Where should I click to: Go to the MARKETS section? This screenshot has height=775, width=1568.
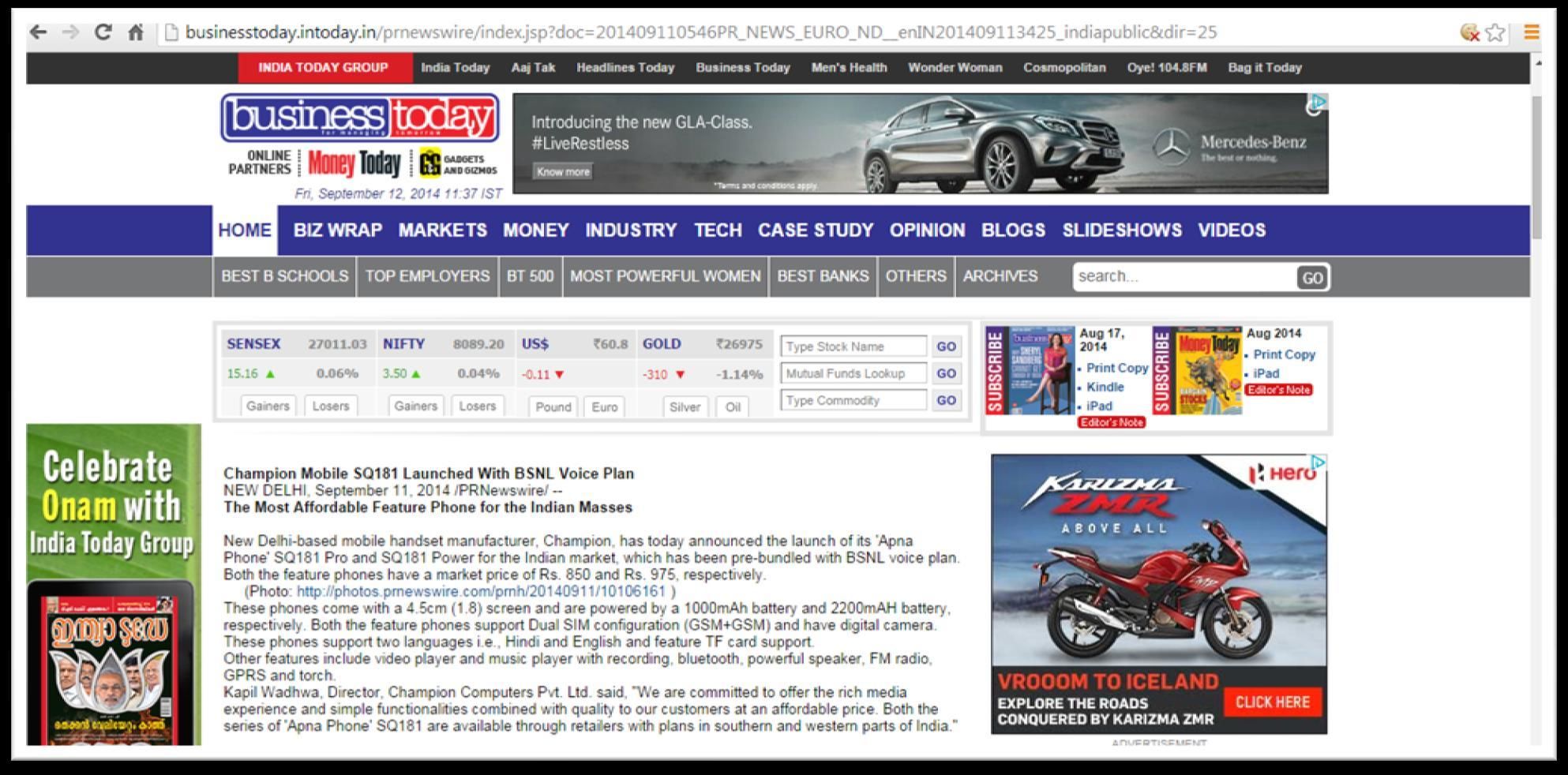click(x=442, y=230)
